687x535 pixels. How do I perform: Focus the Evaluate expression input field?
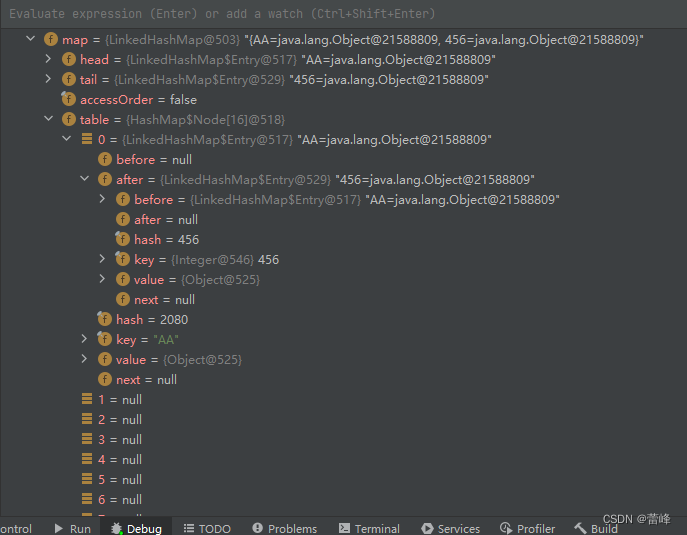tap(344, 14)
